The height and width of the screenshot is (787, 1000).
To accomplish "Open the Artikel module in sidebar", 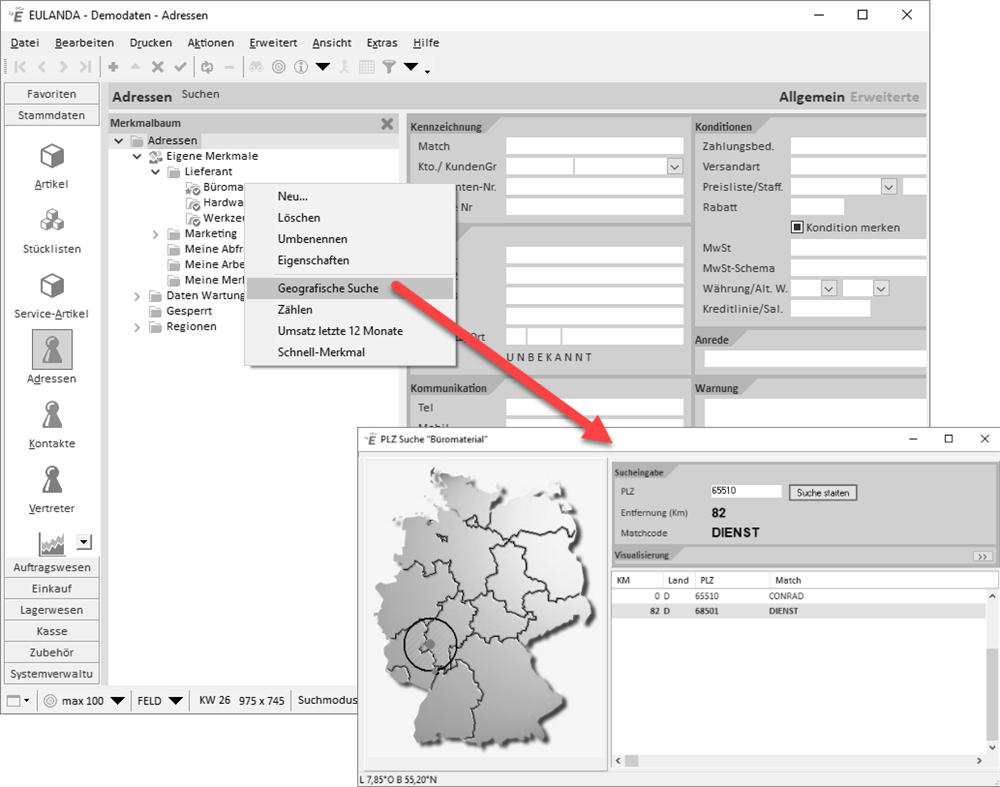I will point(52,165).
